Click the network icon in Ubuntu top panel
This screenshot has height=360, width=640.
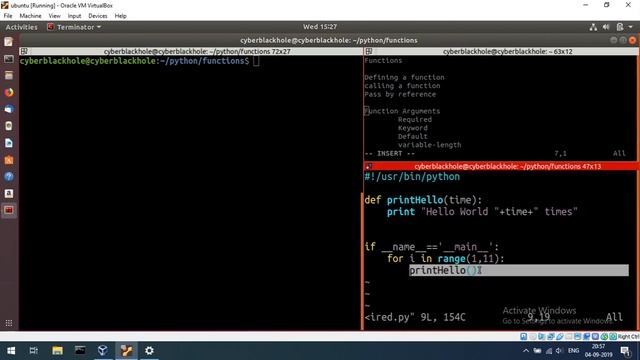(x=593, y=27)
